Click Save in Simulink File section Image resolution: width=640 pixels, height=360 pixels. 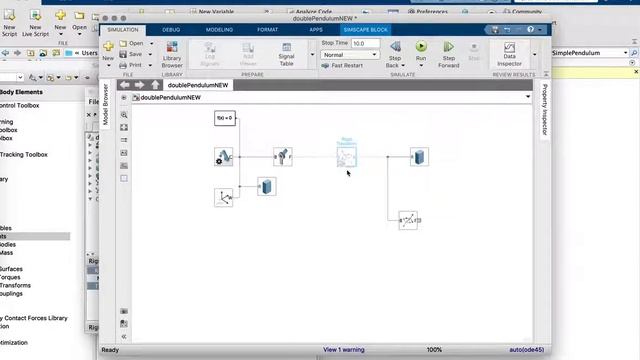click(131, 54)
